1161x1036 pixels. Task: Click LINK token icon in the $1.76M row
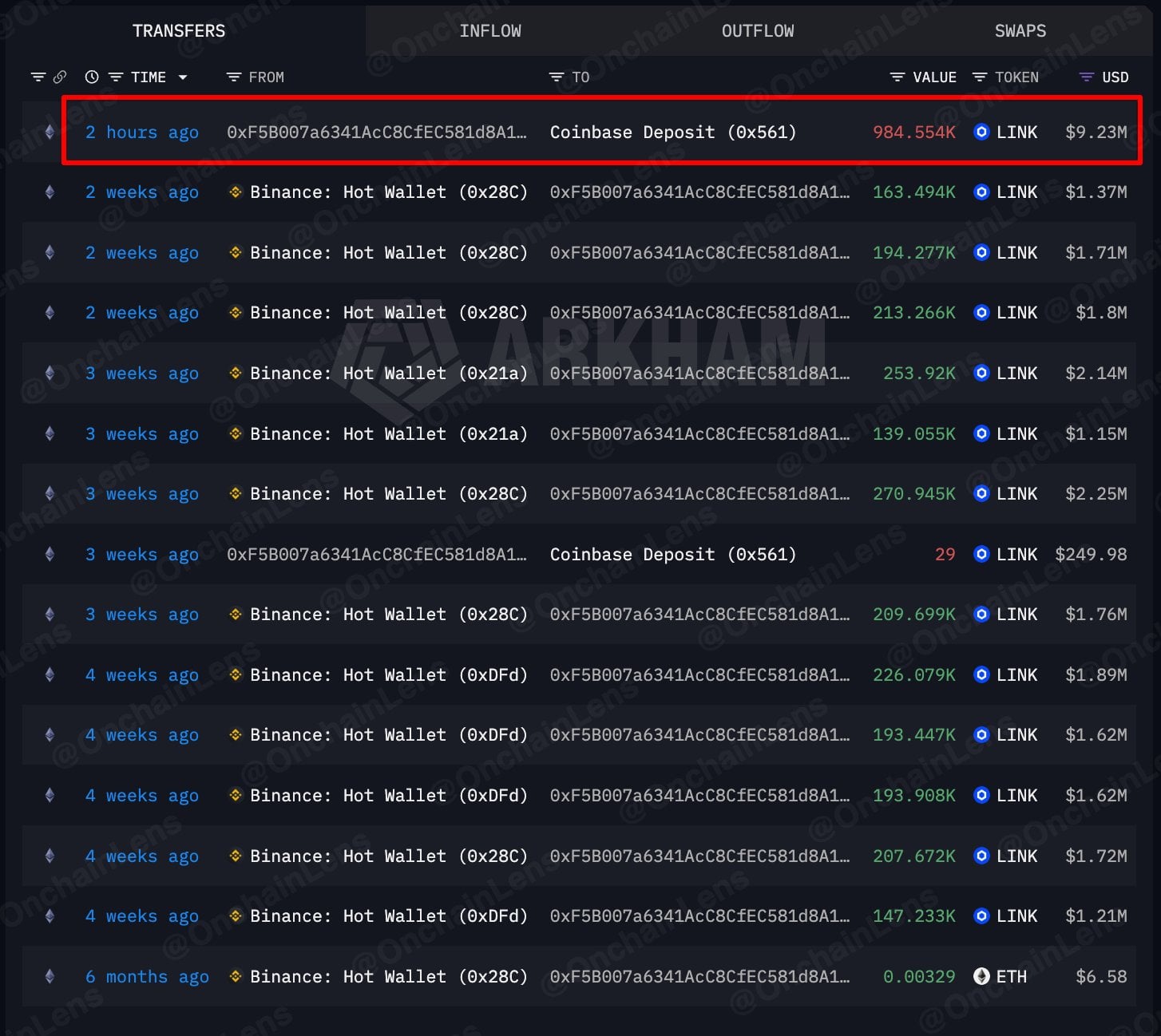[982, 615]
